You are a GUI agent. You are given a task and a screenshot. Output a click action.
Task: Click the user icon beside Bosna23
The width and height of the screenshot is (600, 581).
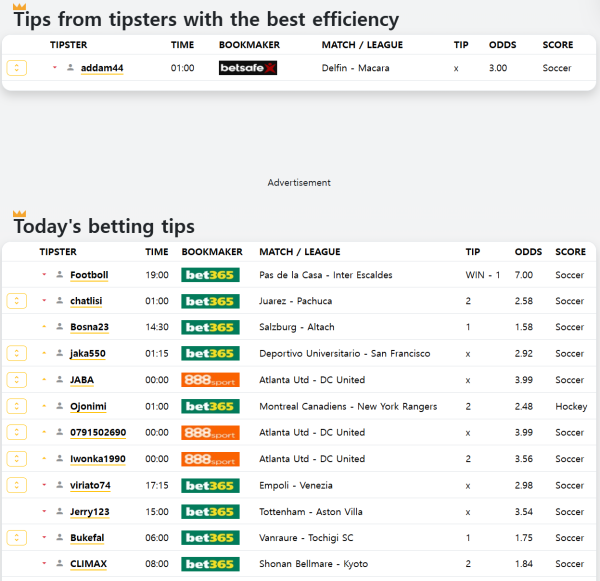coord(60,327)
